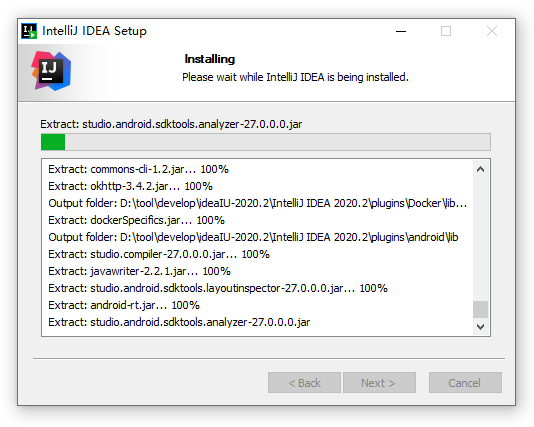Cancel the installation
This screenshot has width=534, height=427.
465,383
